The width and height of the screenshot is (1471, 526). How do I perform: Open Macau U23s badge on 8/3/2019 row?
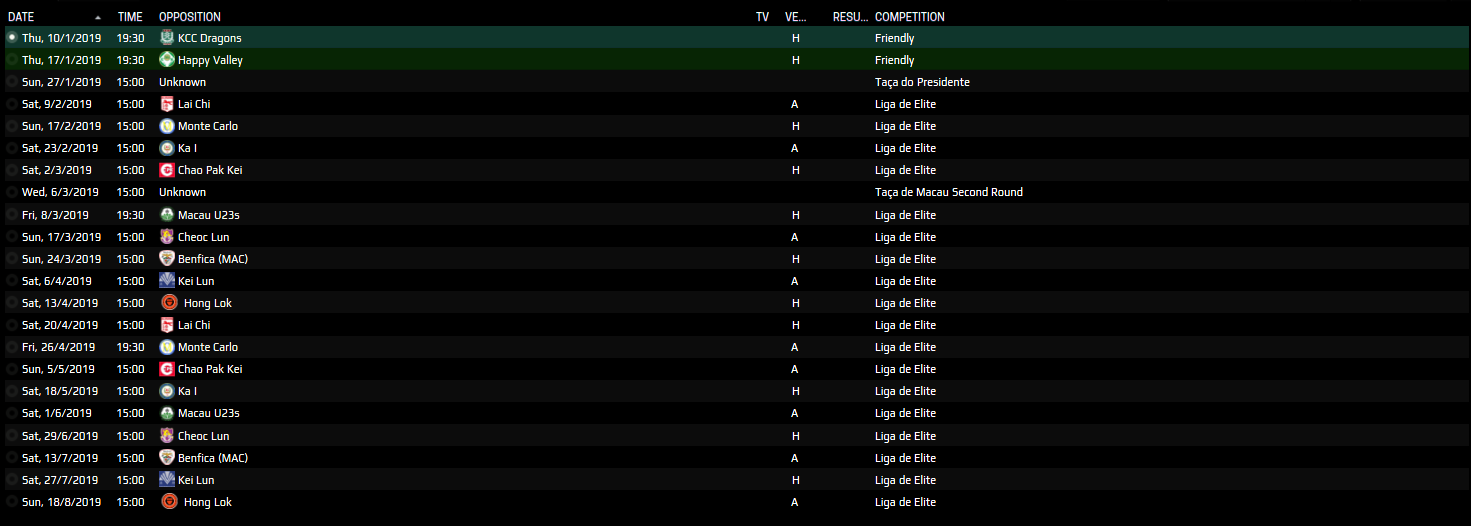coord(167,215)
